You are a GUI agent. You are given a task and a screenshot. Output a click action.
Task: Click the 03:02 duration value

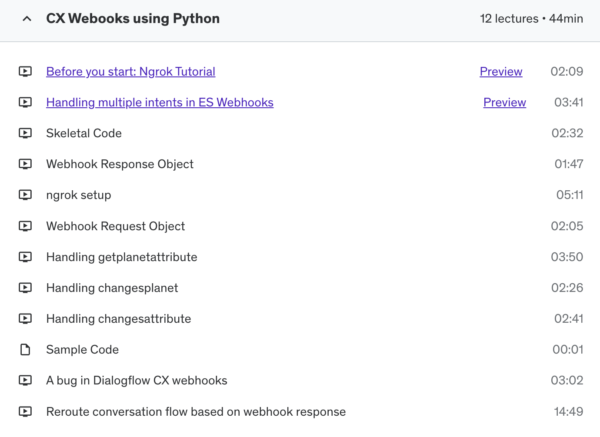[567, 381]
